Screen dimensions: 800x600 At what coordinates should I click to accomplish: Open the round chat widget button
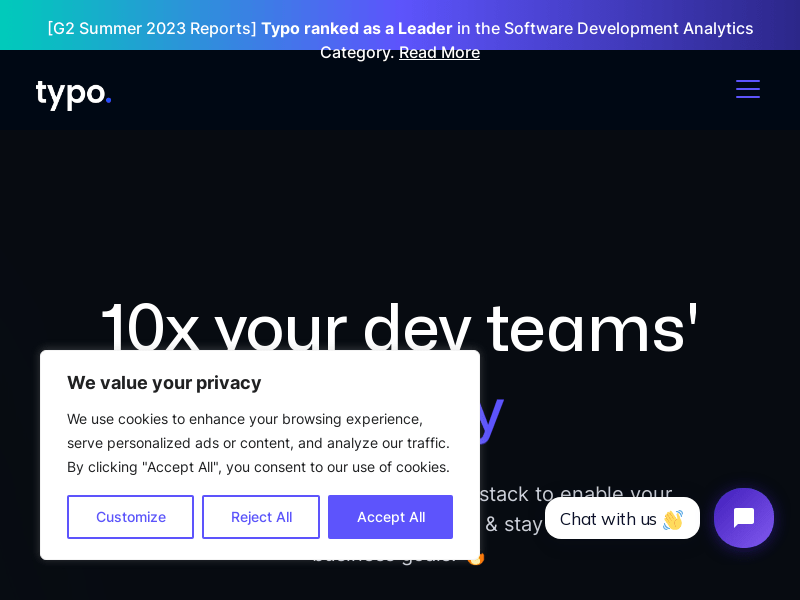(743, 518)
